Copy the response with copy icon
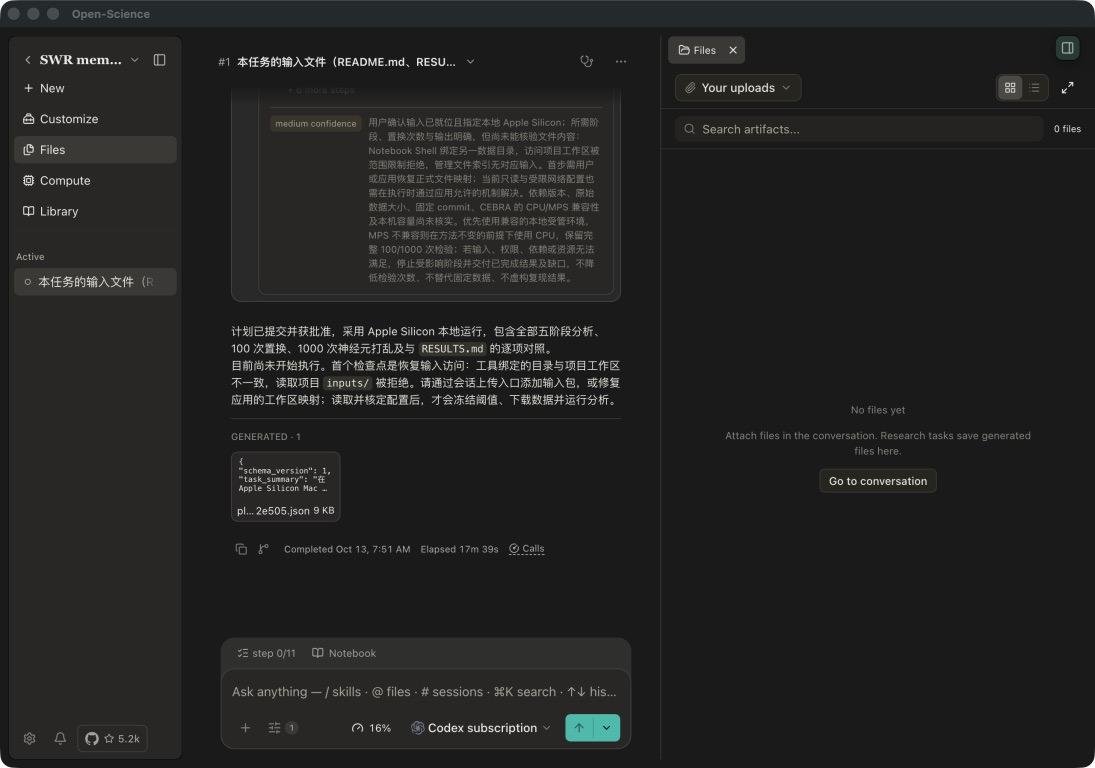1095x768 pixels. coord(241,549)
